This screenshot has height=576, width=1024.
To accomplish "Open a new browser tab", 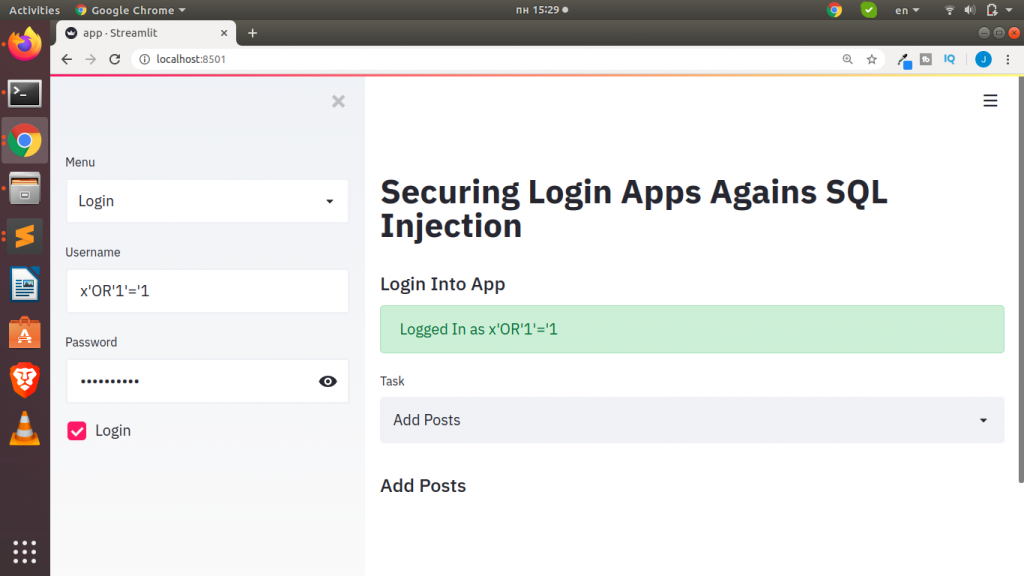I will [252, 32].
